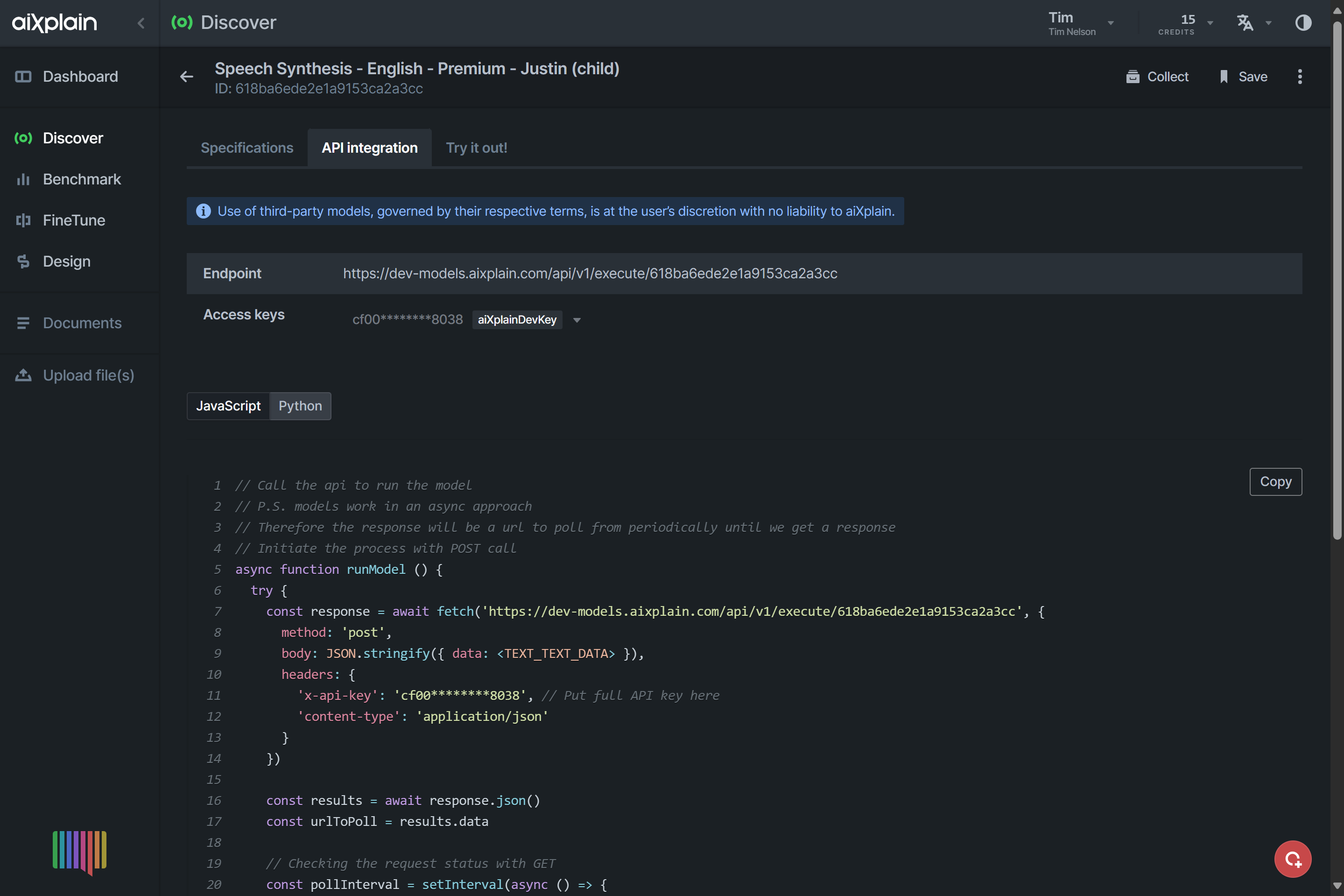Click the endpoint URL input field

pyautogui.click(x=590, y=273)
